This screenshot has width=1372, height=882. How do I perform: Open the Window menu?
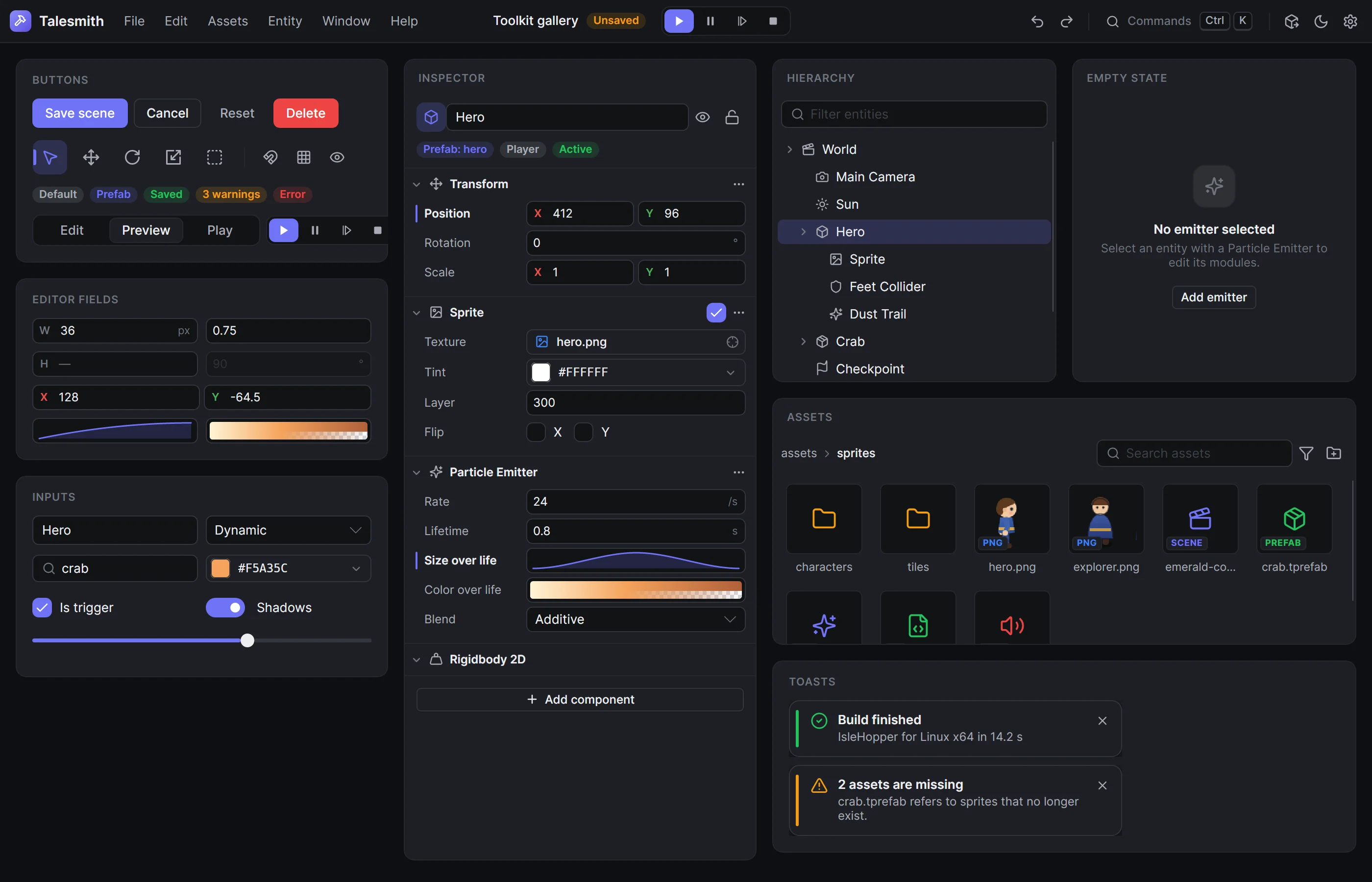point(346,21)
